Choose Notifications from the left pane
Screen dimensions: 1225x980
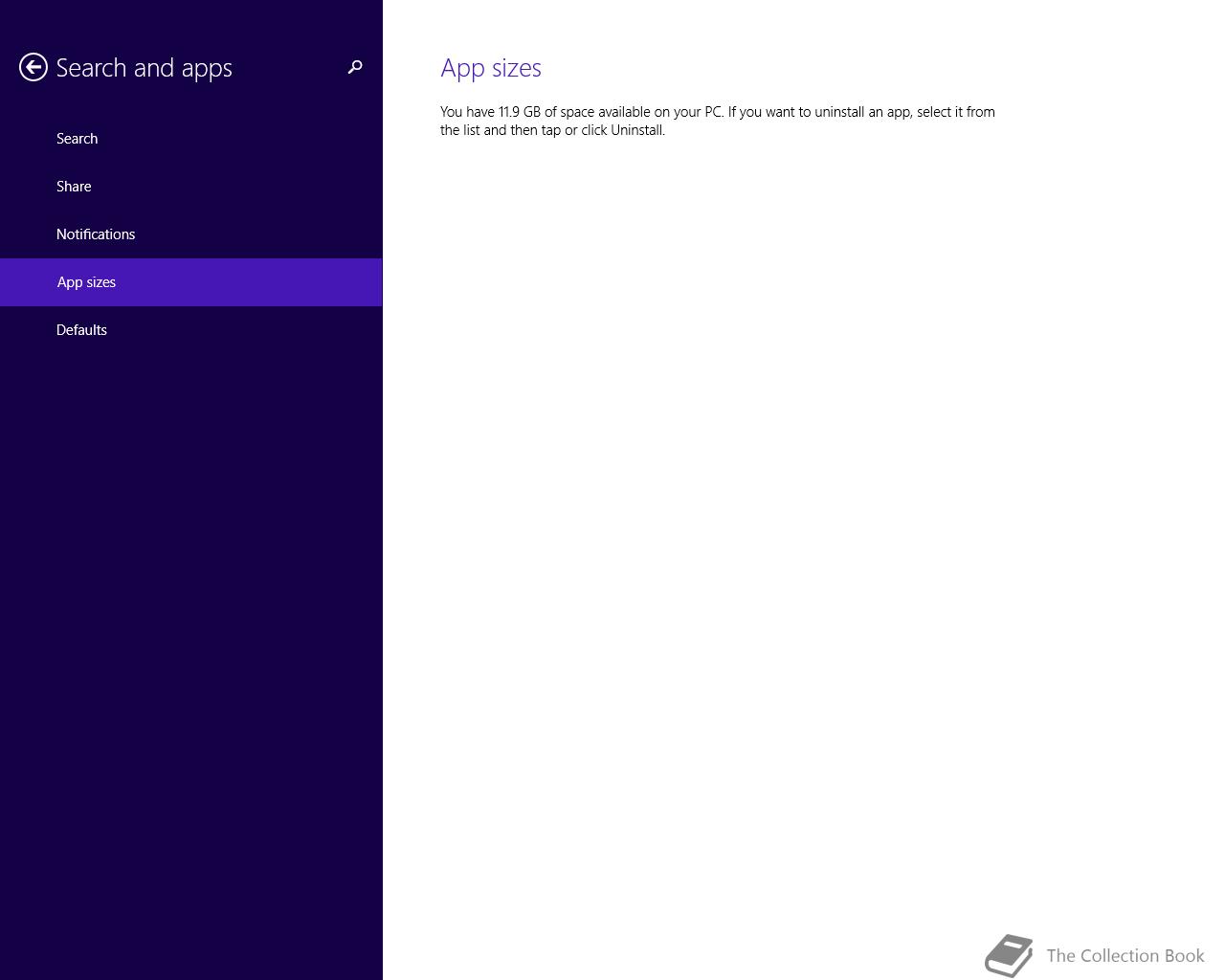(x=191, y=234)
